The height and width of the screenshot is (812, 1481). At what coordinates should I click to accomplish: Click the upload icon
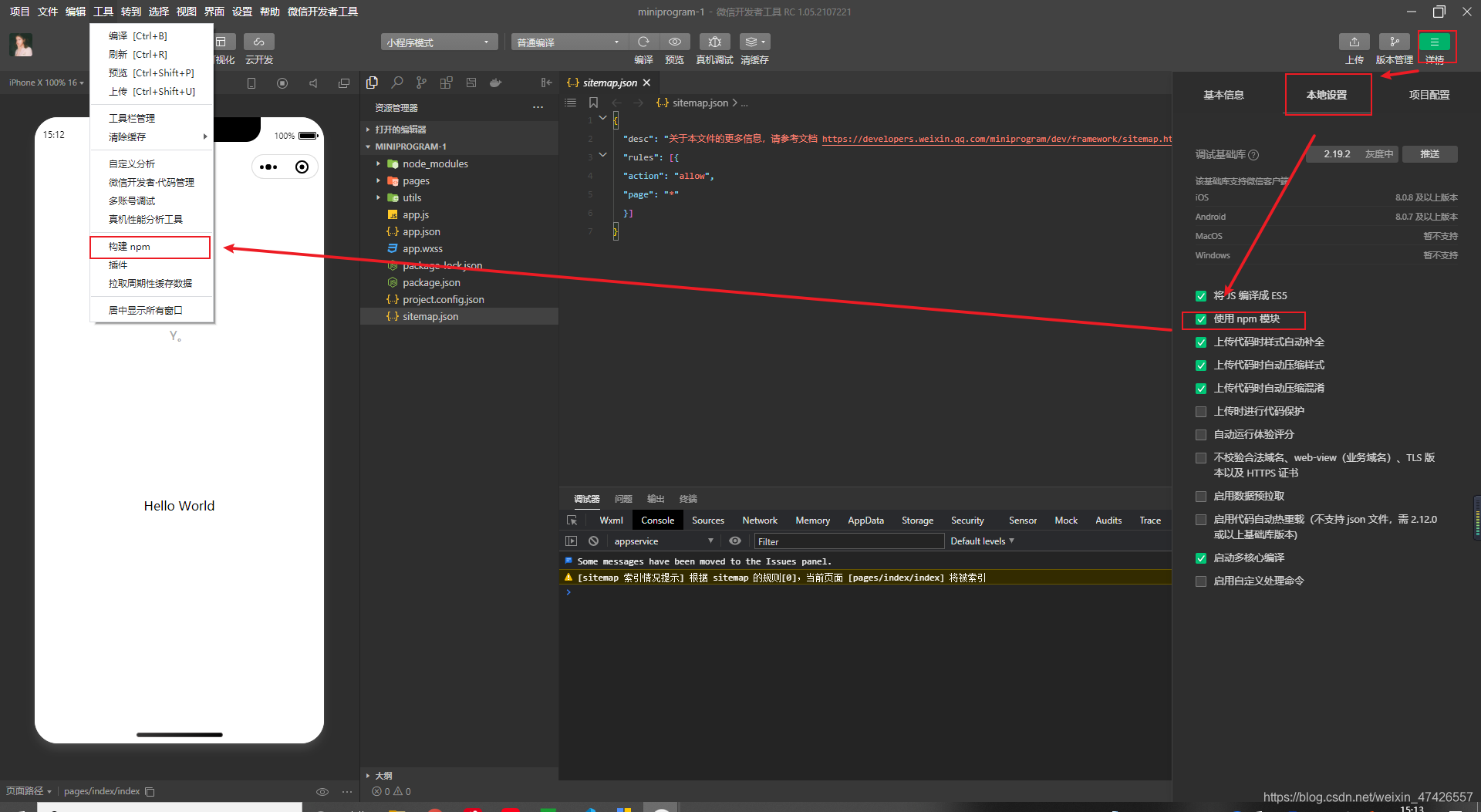[x=1354, y=42]
